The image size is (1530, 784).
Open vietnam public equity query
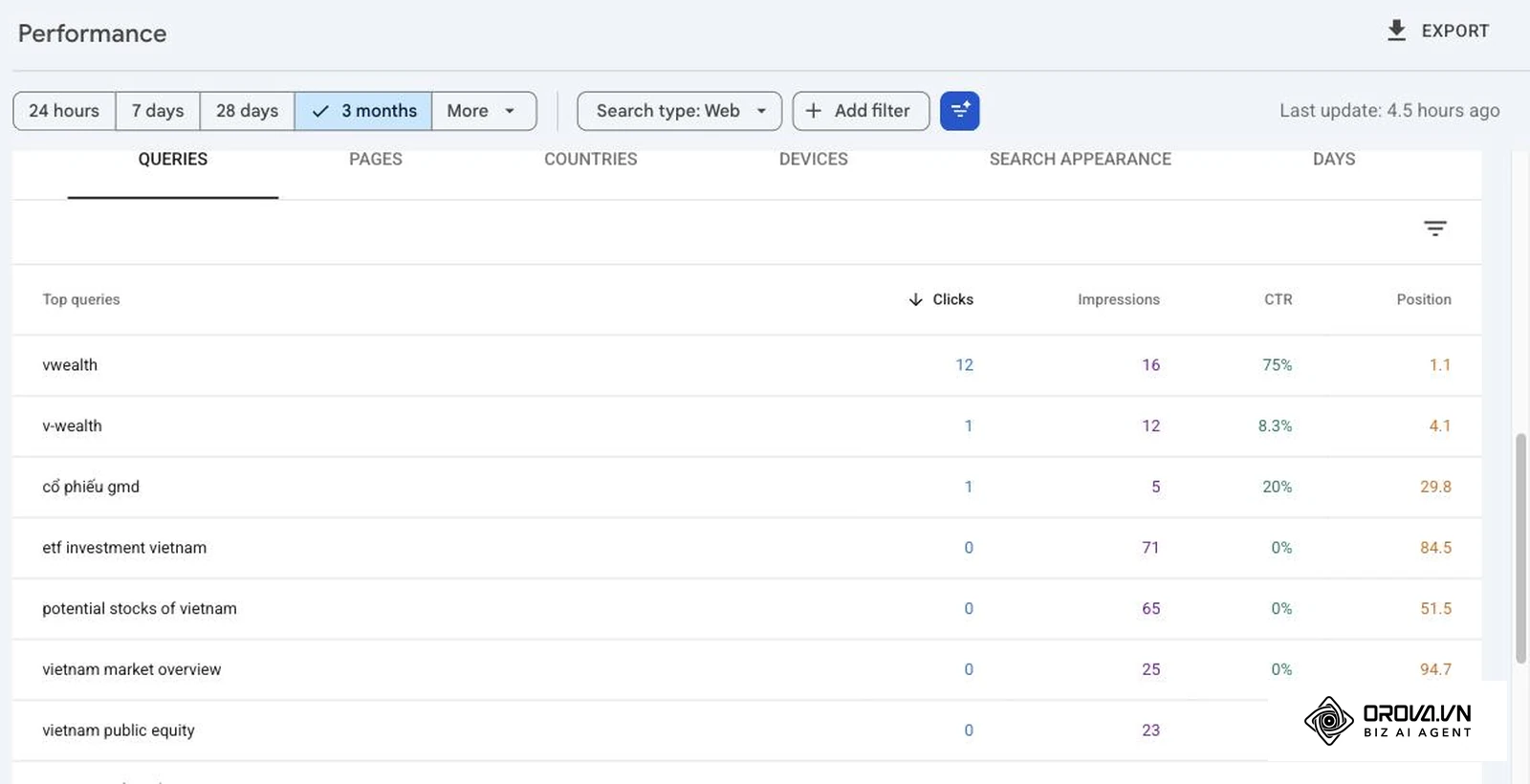click(119, 730)
